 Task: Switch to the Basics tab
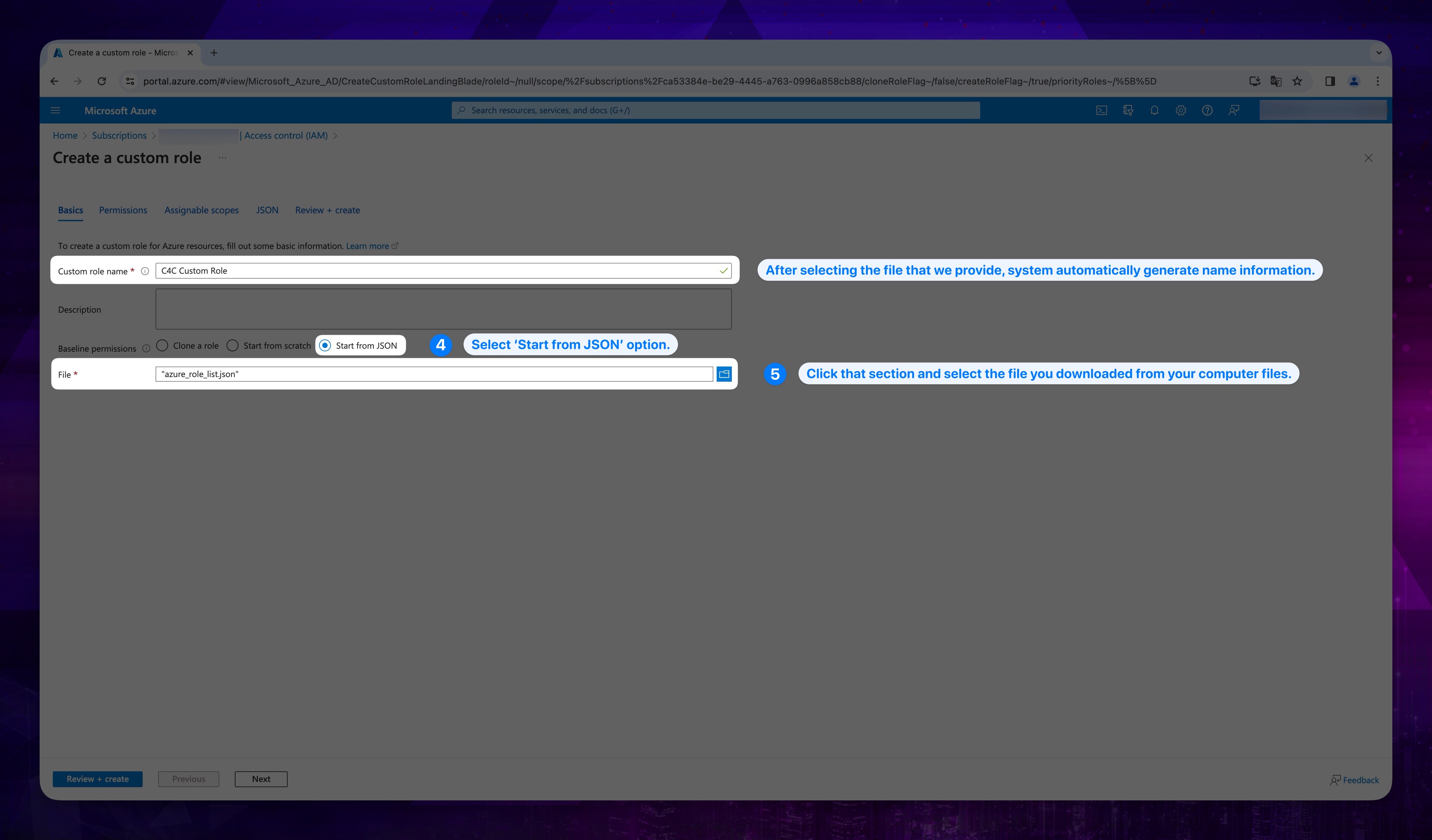(70, 210)
